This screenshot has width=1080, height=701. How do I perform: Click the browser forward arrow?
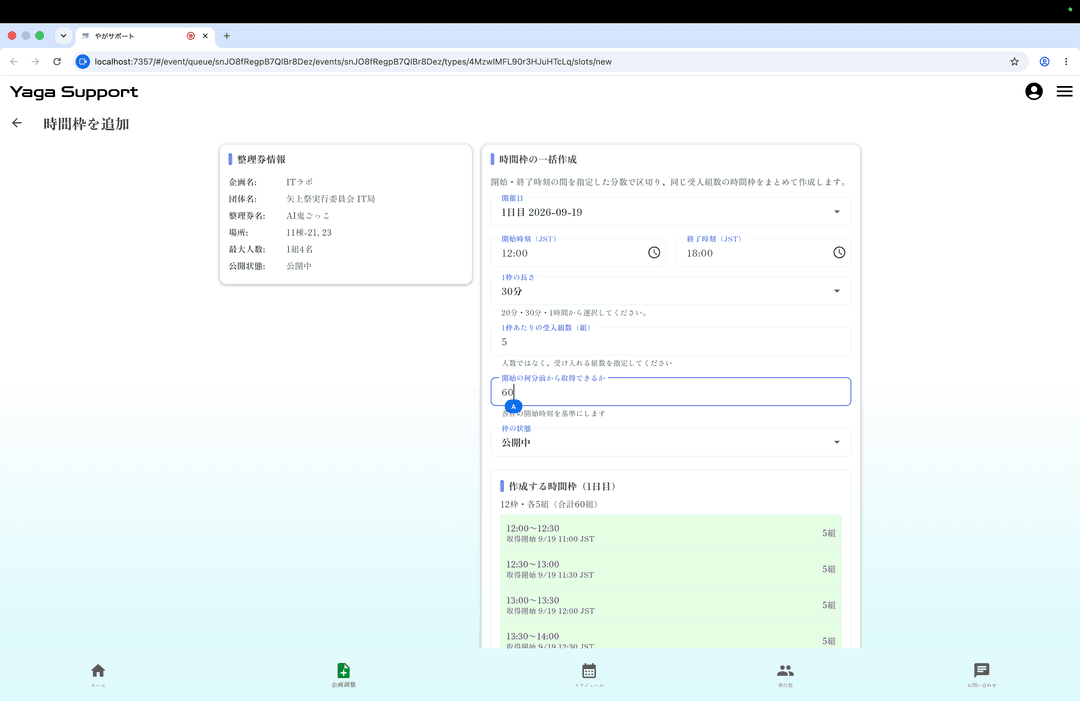coord(35,61)
